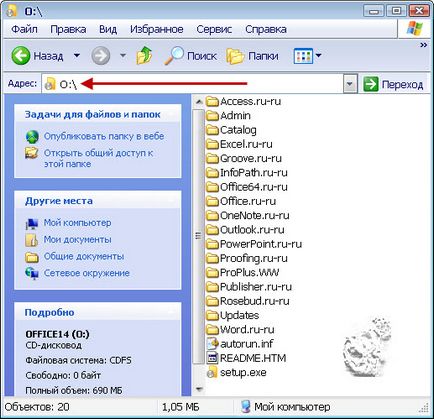Open Мои документы sidebar link

coord(78,239)
